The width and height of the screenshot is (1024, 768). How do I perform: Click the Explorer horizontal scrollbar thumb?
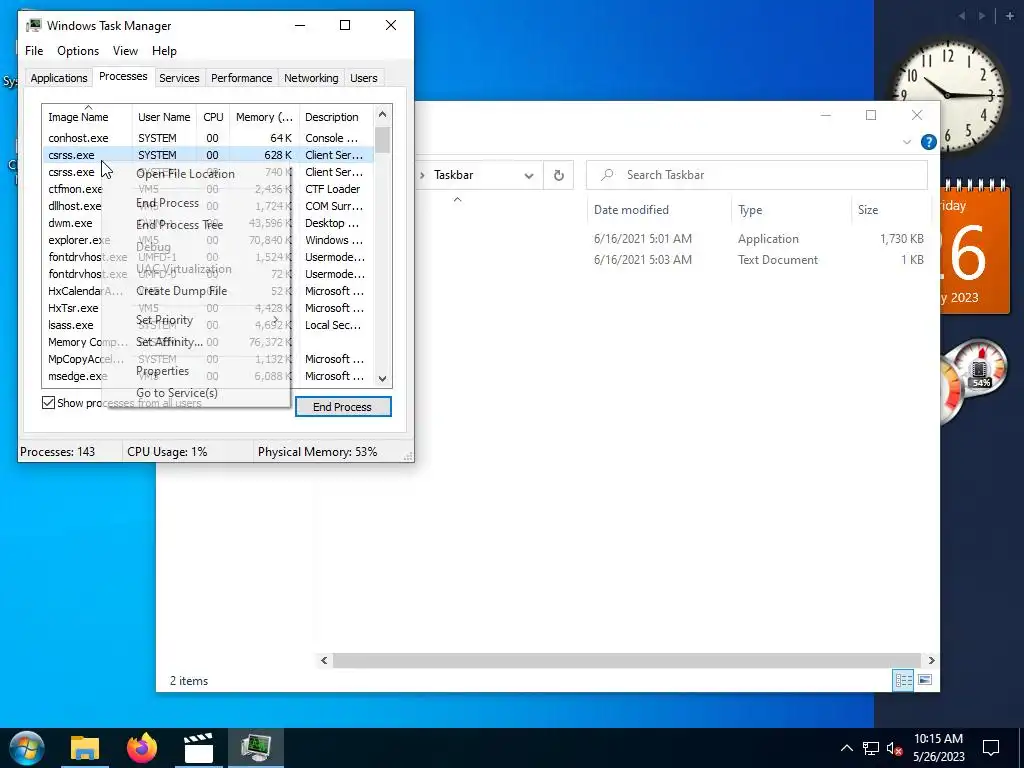(627, 660)
